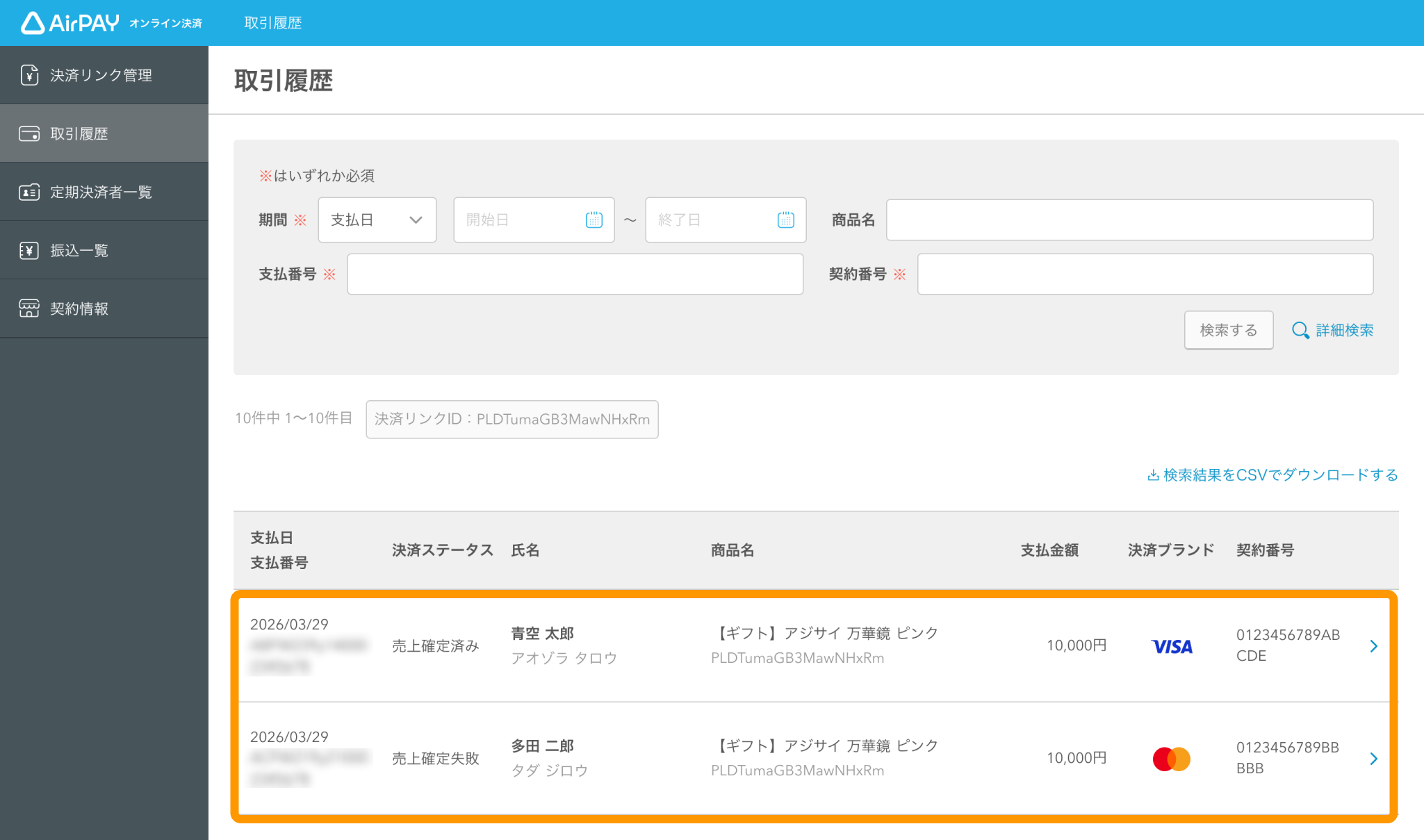Open 定期決済者一覧 via its sidebar icon
Screen dimensions: 1424x840
(29, 192)
